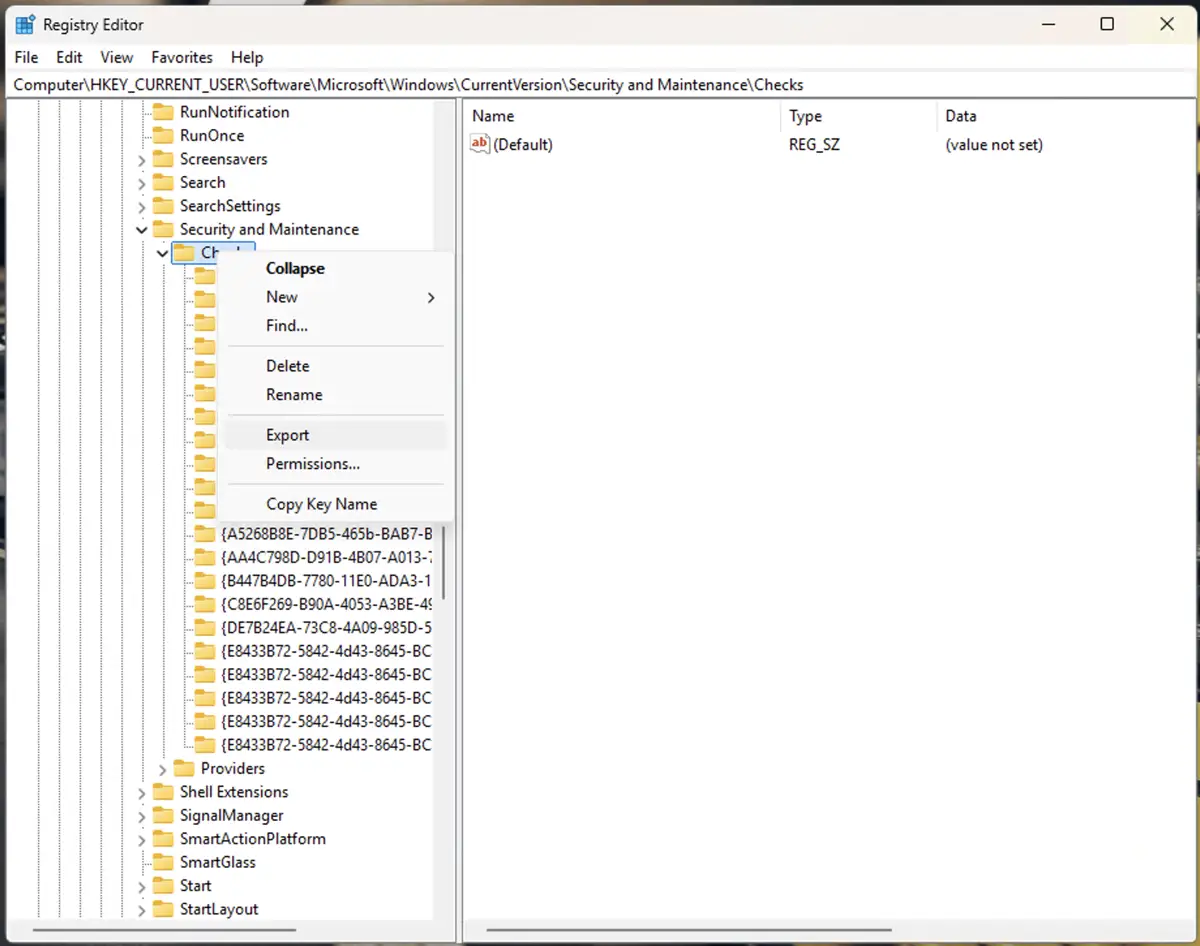
Task: Expand the SmartActionPlatform key
Action: click(141, 839)
